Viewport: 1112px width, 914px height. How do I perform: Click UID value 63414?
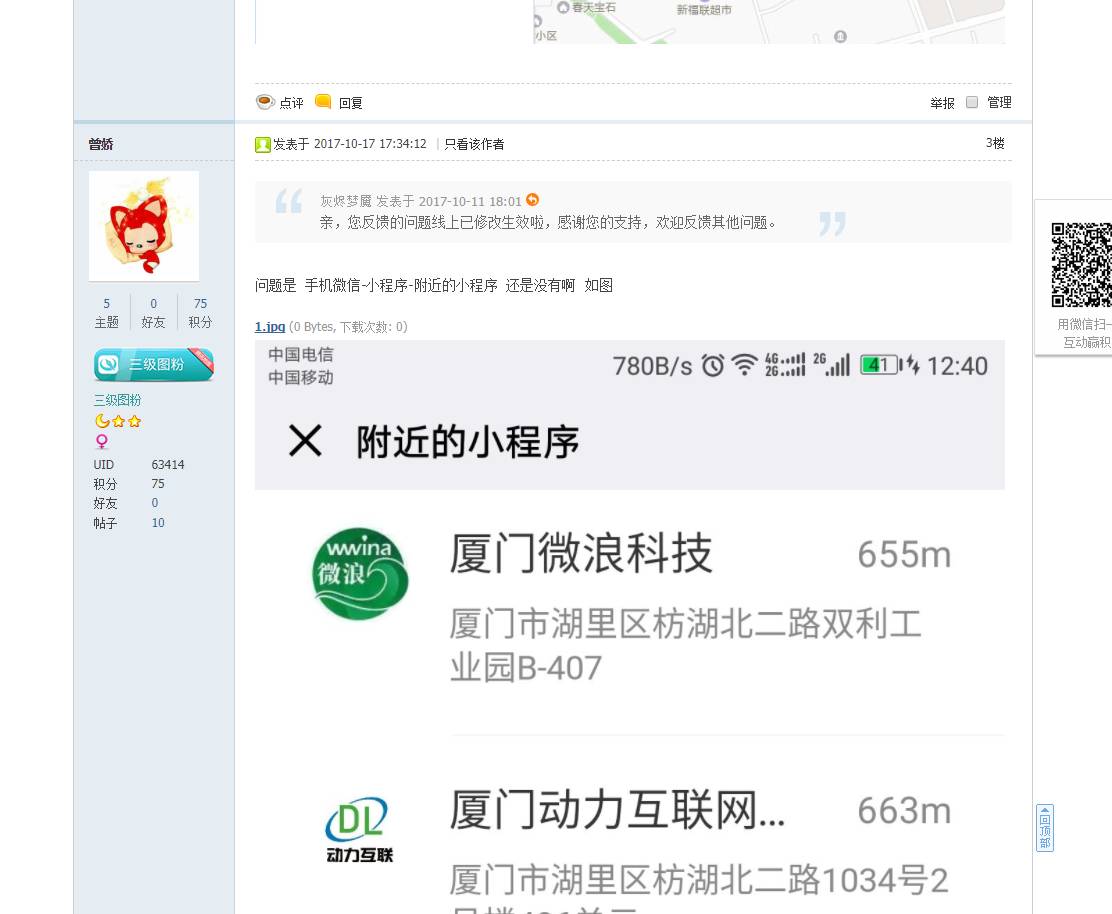(x=167, y=465)
